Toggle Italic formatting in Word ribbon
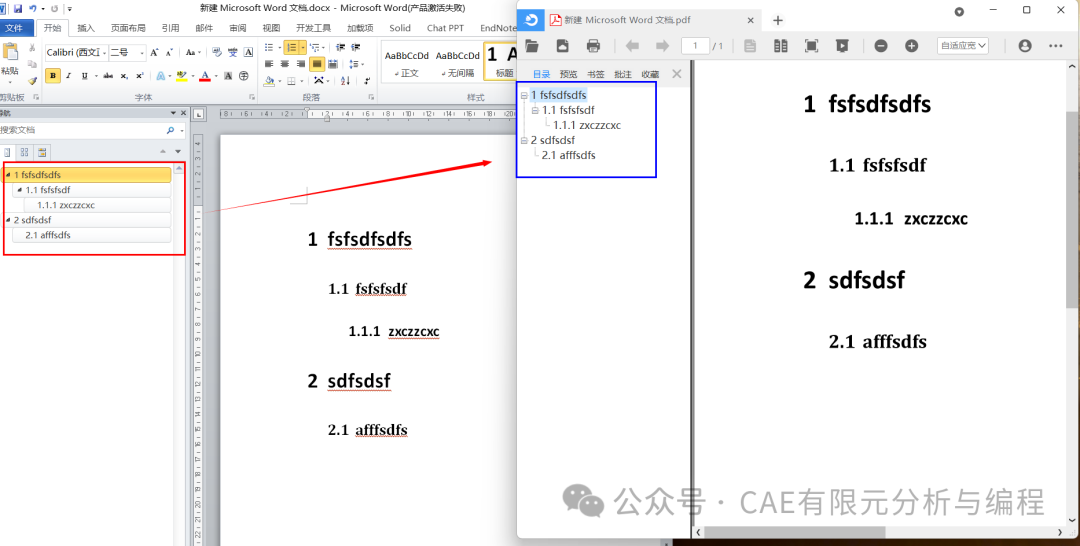 (x=68, y=76)
